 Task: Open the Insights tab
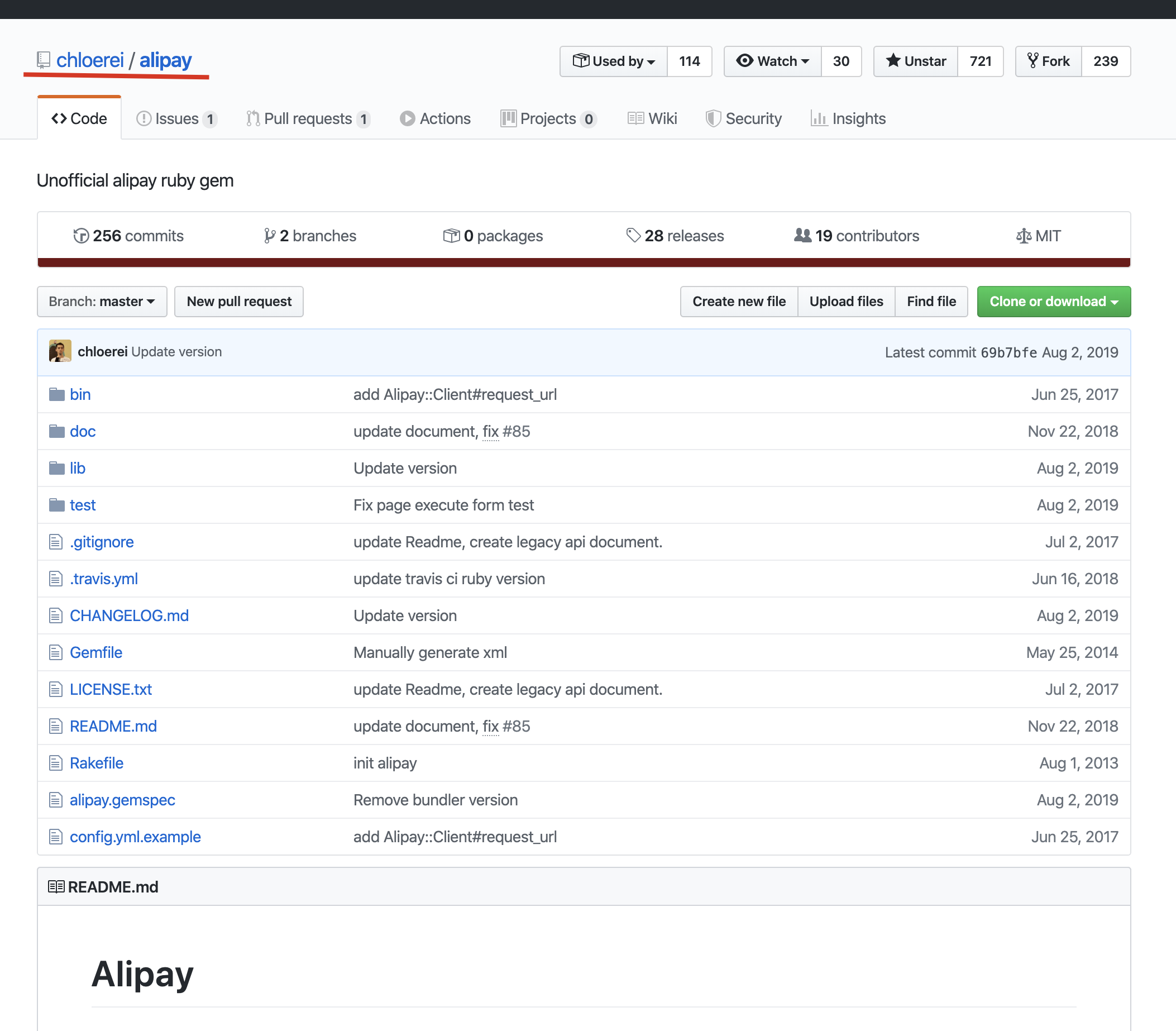tap(848, 118)
